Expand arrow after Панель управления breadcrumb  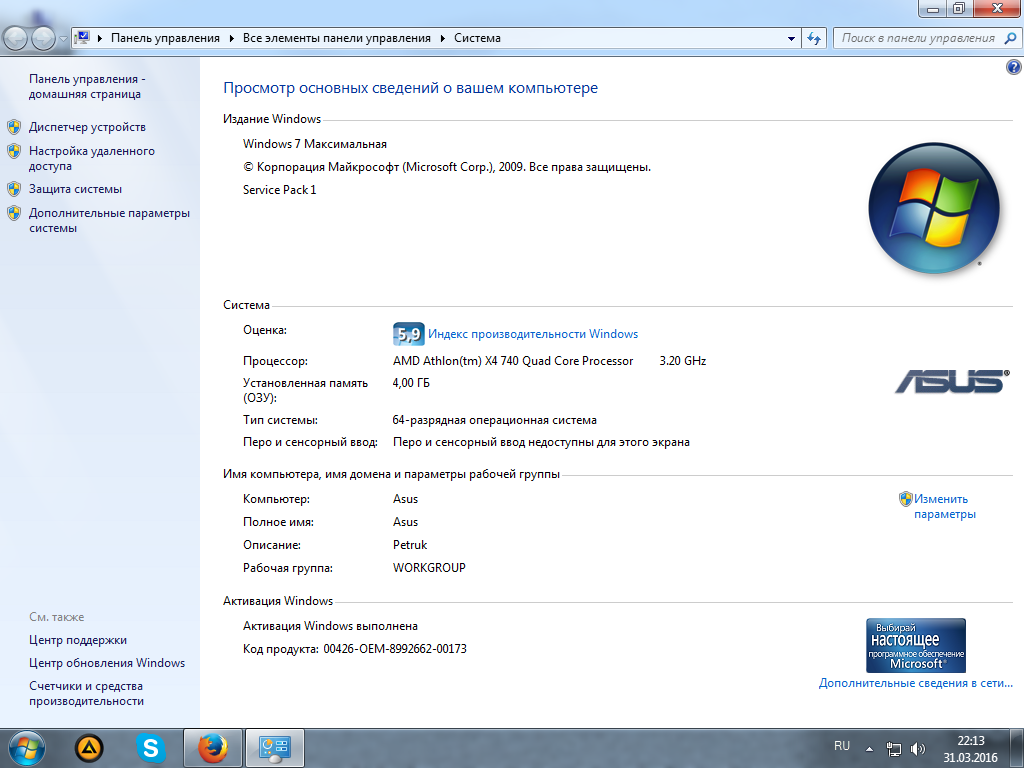pos(231,39)
